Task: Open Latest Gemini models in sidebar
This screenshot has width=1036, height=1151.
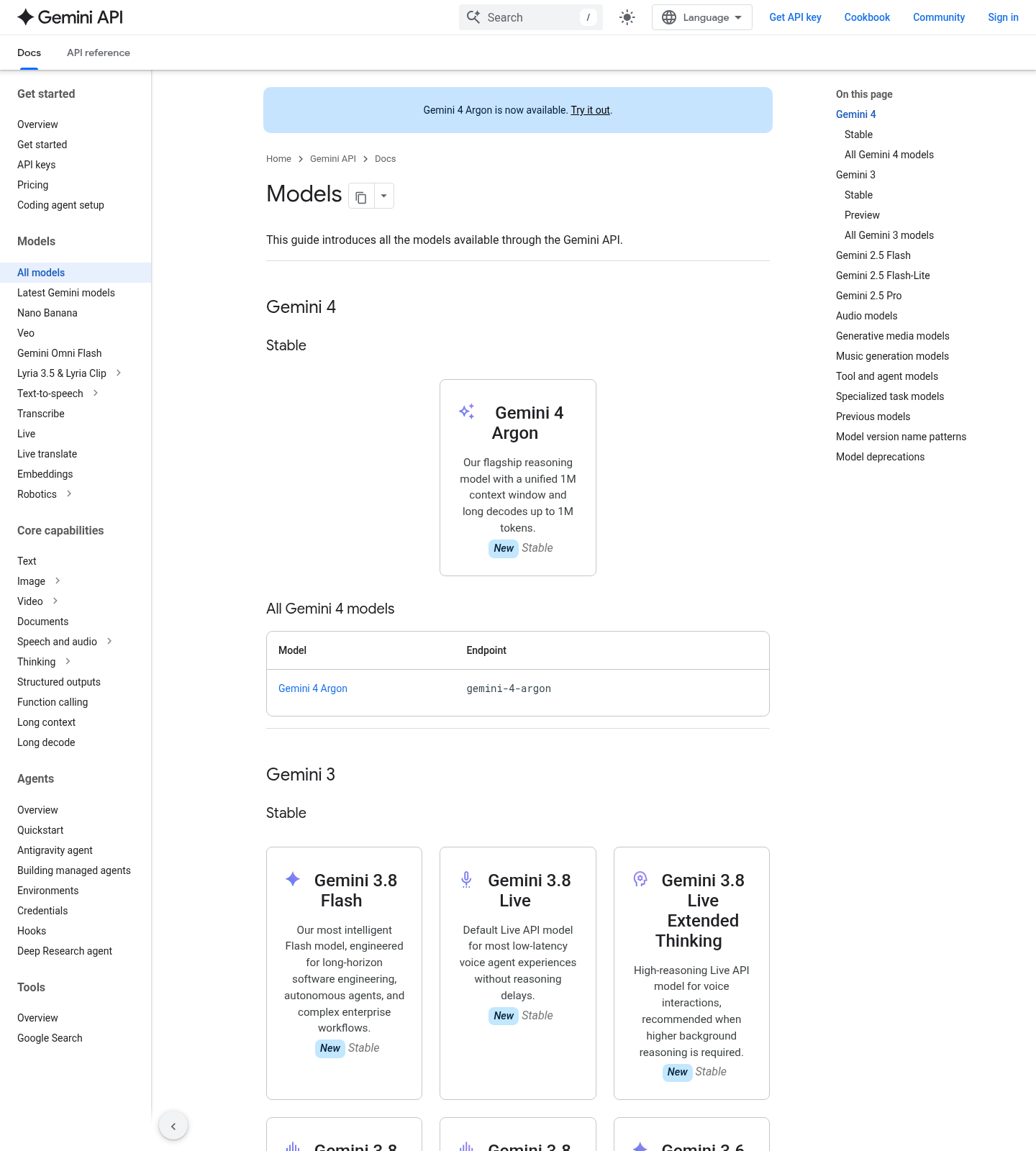Action: [x=66, y=293]
